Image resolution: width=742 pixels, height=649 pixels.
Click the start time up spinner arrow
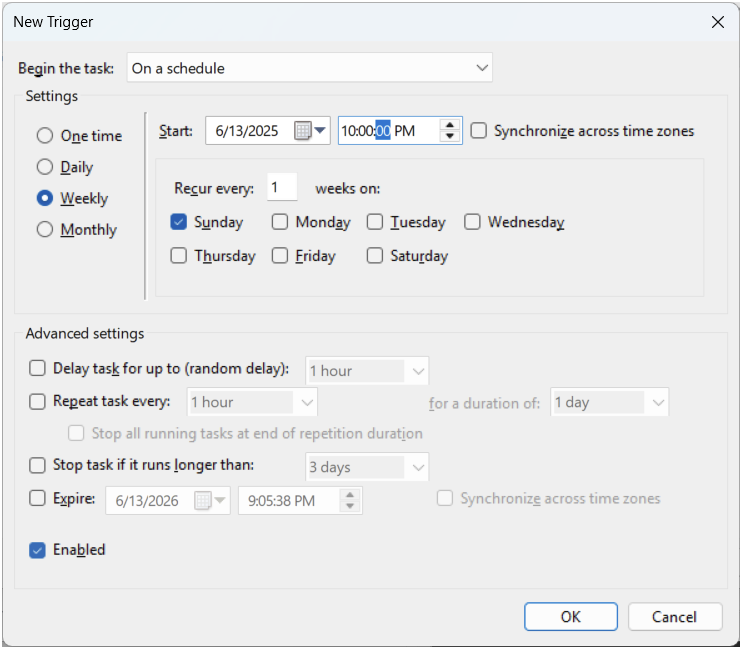click(450, 125)
